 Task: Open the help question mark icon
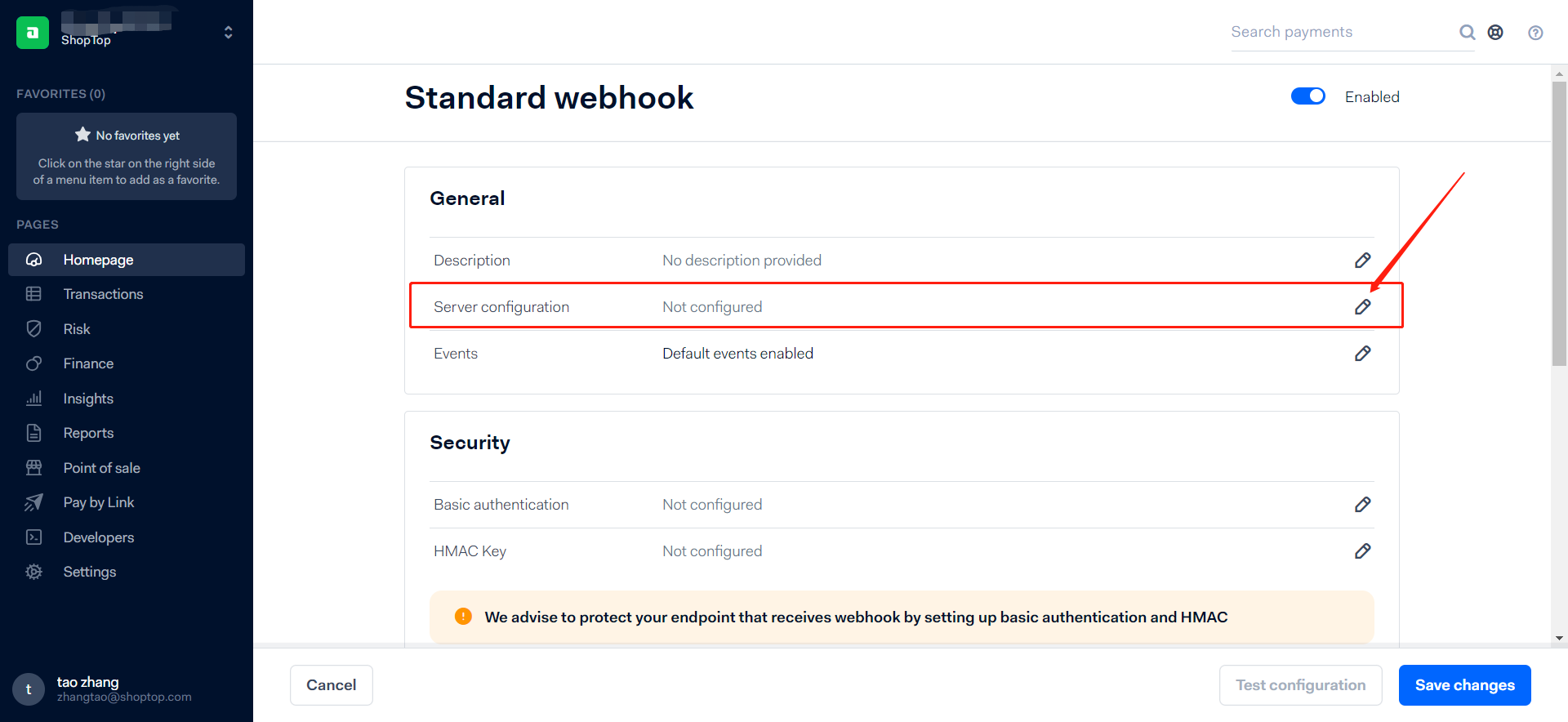(x=1535, y=33)
